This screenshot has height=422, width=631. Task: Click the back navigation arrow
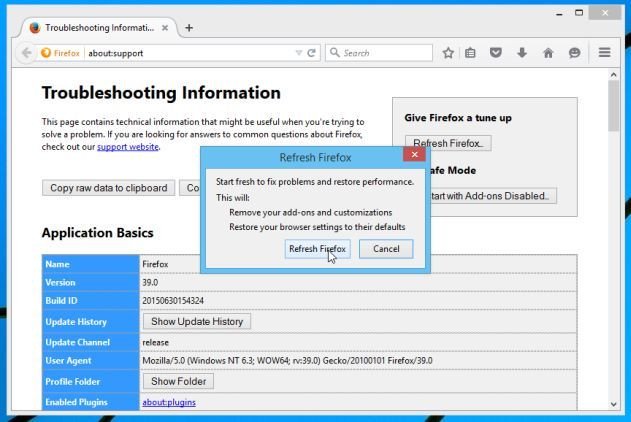click(x=26, y=53)
